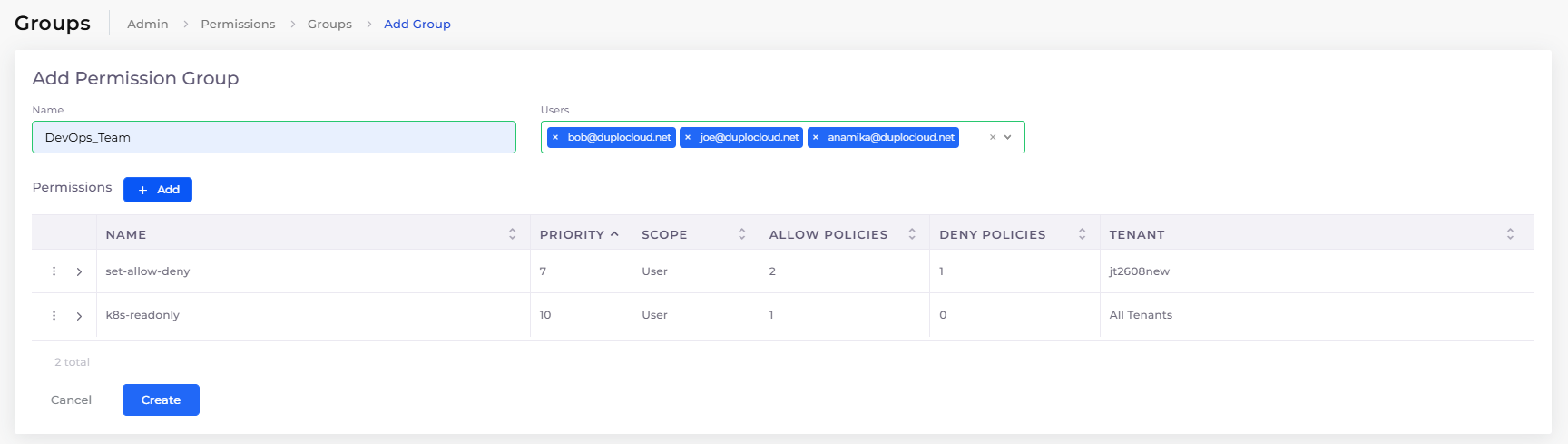Sort table by Scope column
The image size is (1568, 444).
pyautogui.click(x=741, y=234)
